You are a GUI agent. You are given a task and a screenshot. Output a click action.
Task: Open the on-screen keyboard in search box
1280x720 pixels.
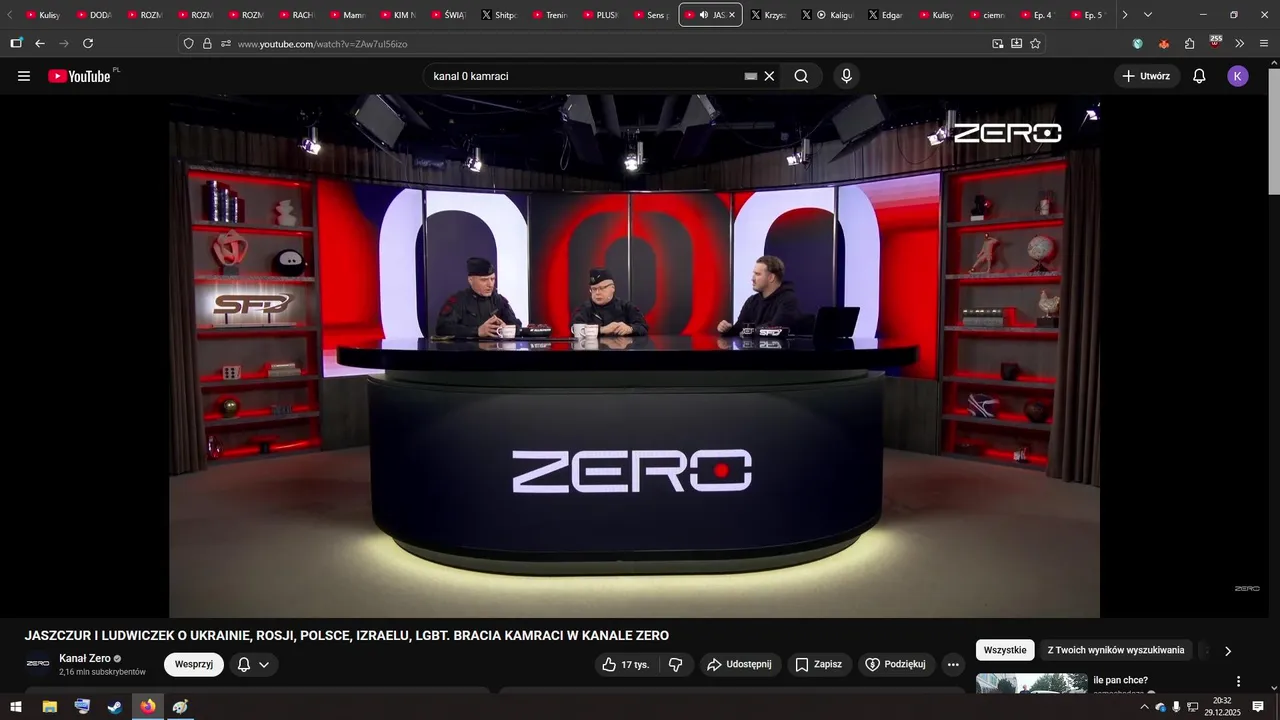[751, 76]
